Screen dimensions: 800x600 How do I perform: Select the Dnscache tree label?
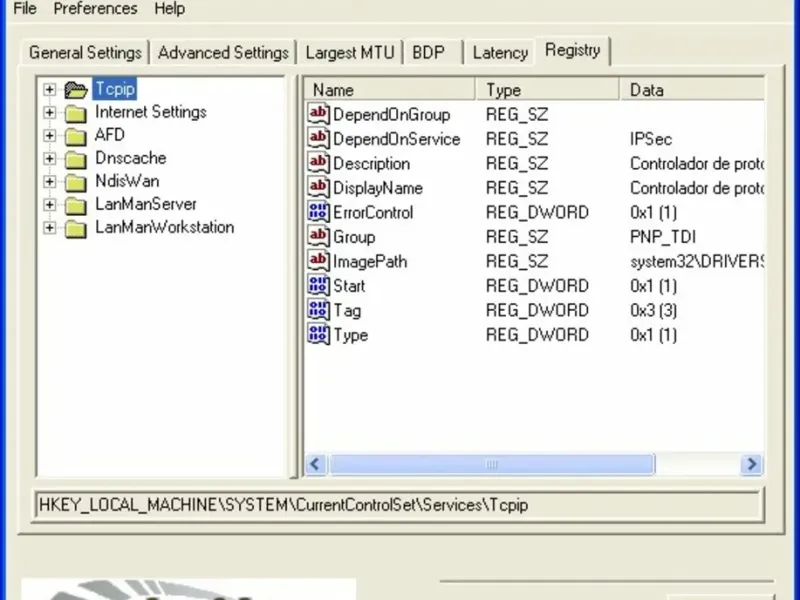pos(131,158)
